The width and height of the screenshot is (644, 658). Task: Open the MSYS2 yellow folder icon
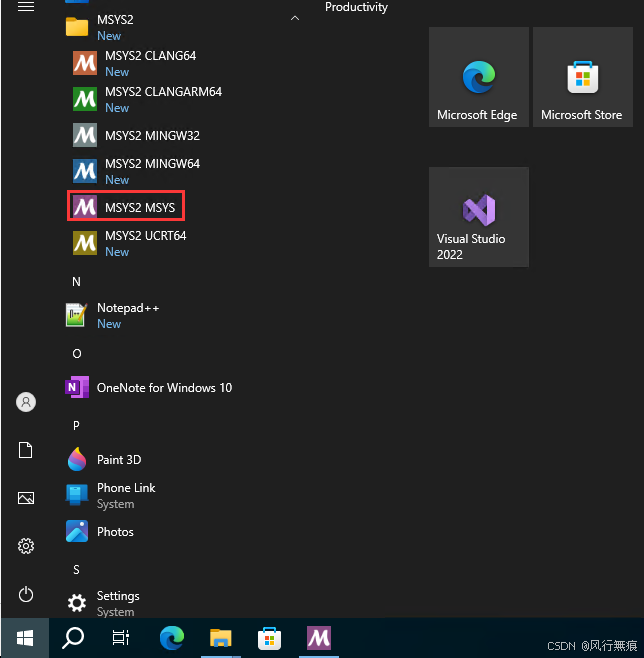pos(77,27)
